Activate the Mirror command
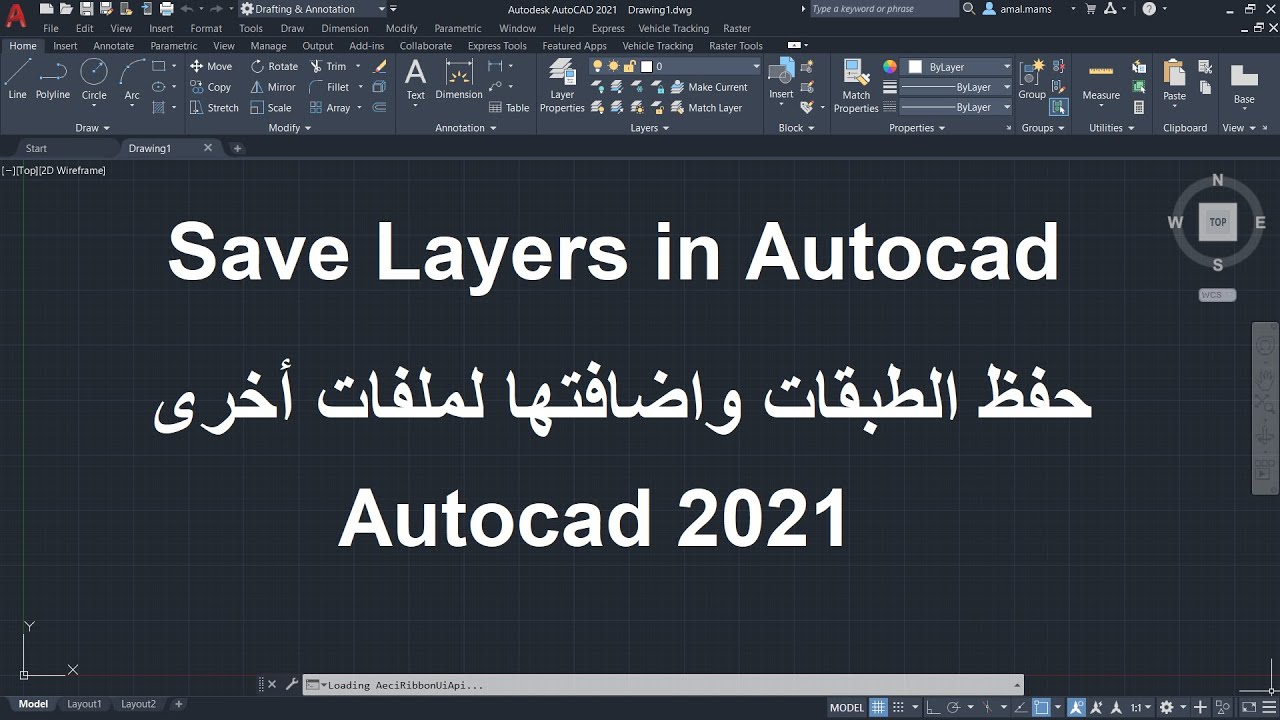This screenshot has height=720, width=1280. (273, 87)
